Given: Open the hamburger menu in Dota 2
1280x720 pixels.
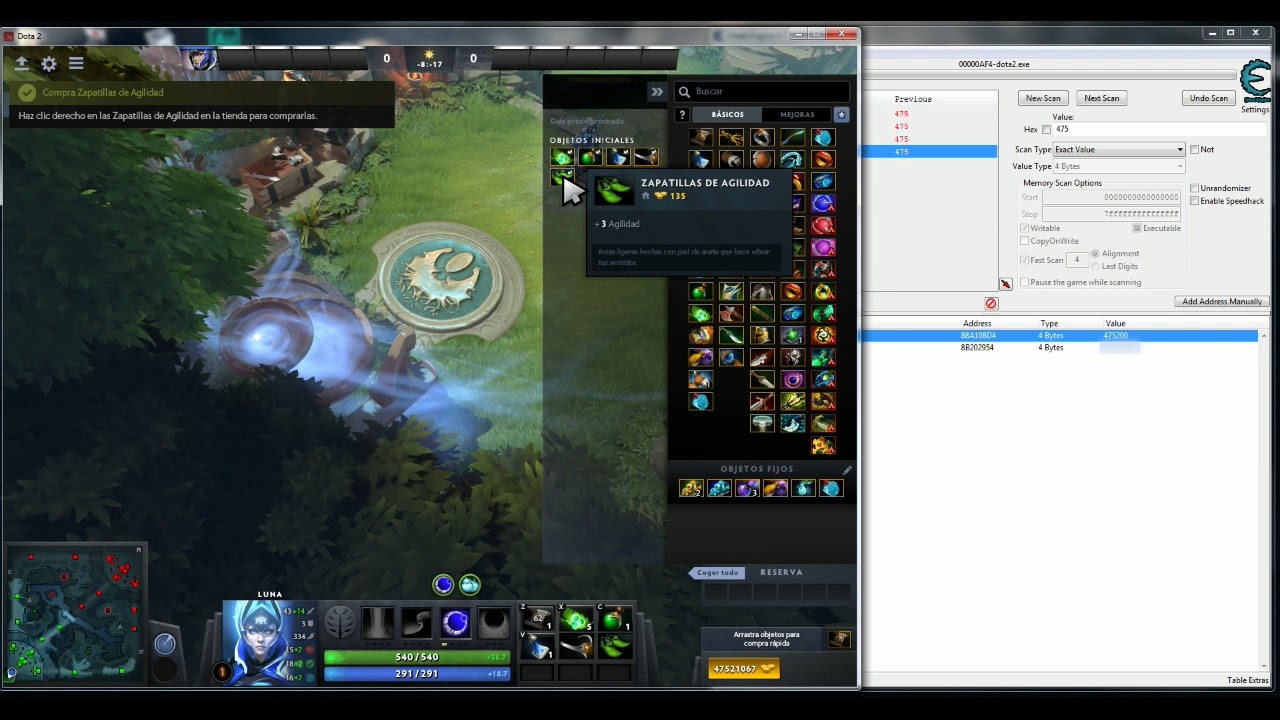Looking at the screenshot, I should point(76,64).
